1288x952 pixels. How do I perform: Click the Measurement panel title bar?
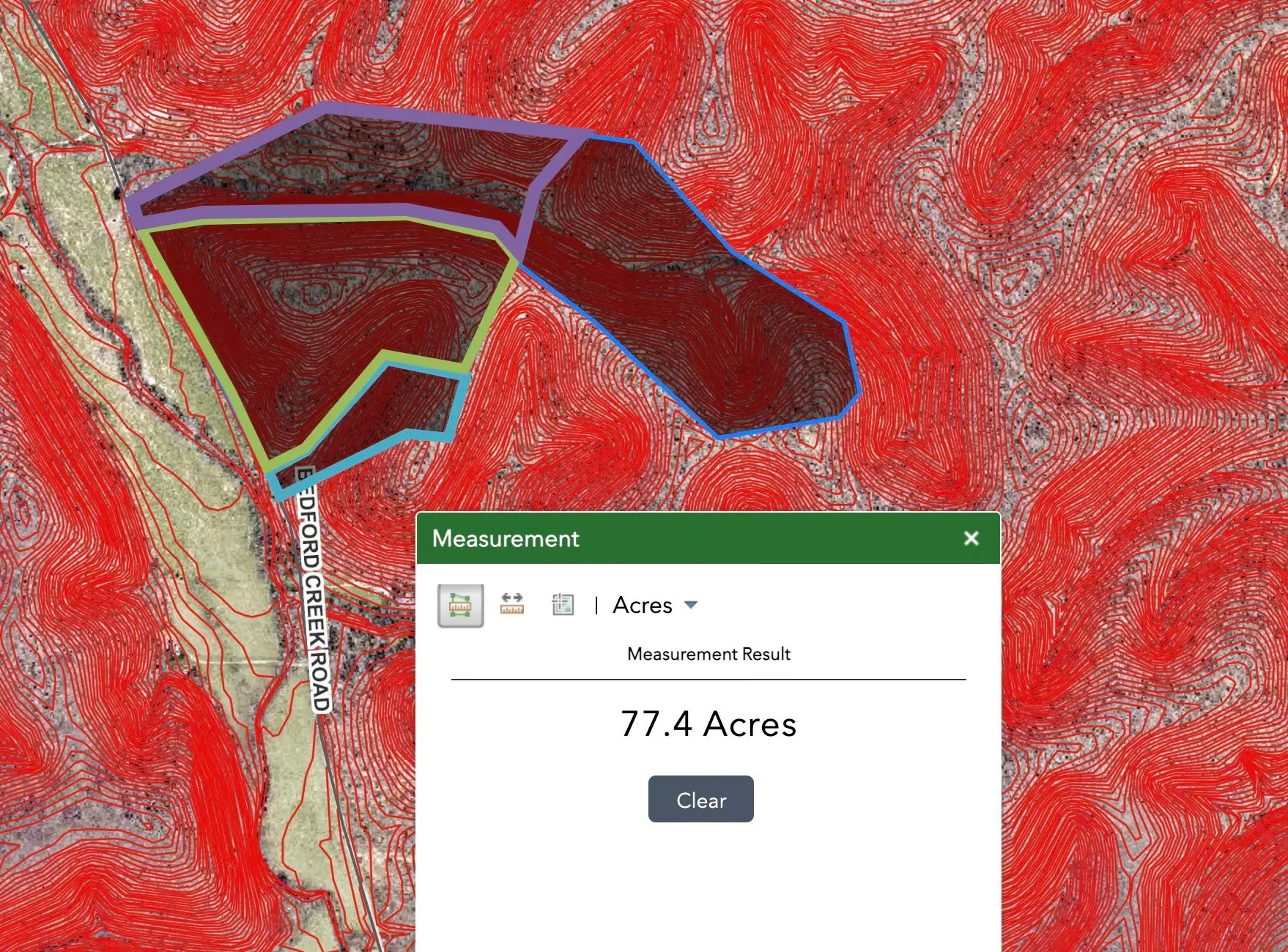(x=659, y=538)
